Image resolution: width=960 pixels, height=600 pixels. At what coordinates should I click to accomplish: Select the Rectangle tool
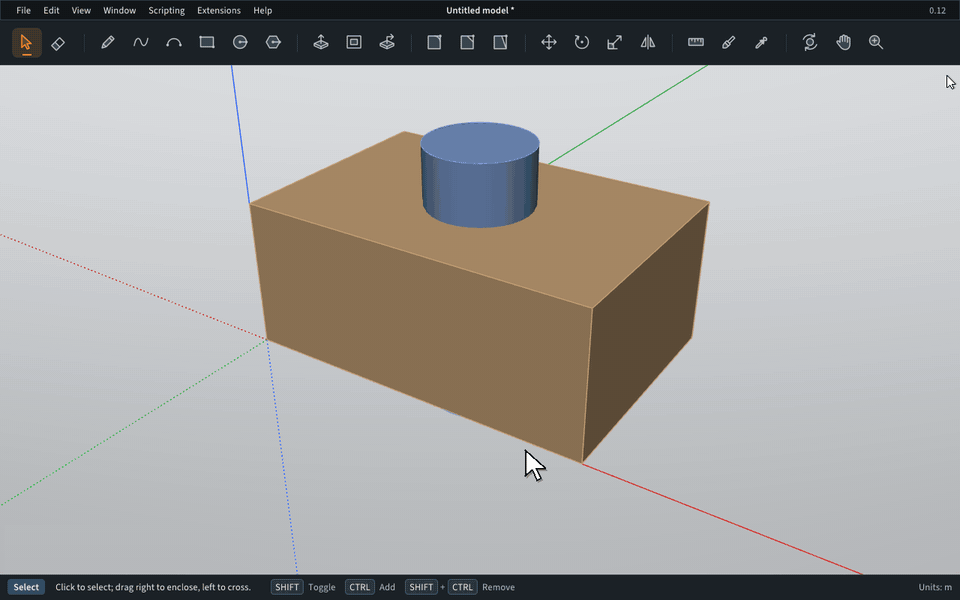(x=207, y=42)
